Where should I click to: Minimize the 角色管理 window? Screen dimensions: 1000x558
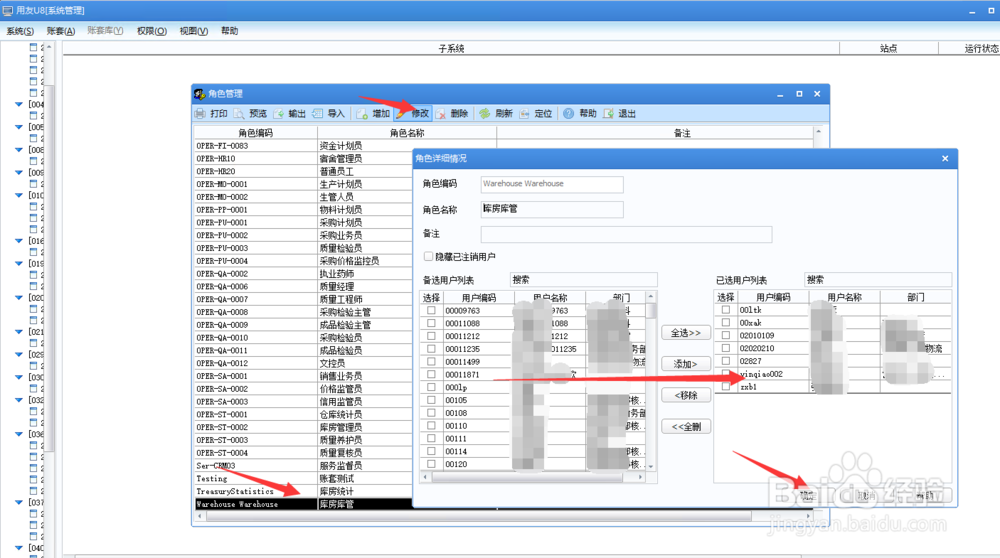click(780, 94)
